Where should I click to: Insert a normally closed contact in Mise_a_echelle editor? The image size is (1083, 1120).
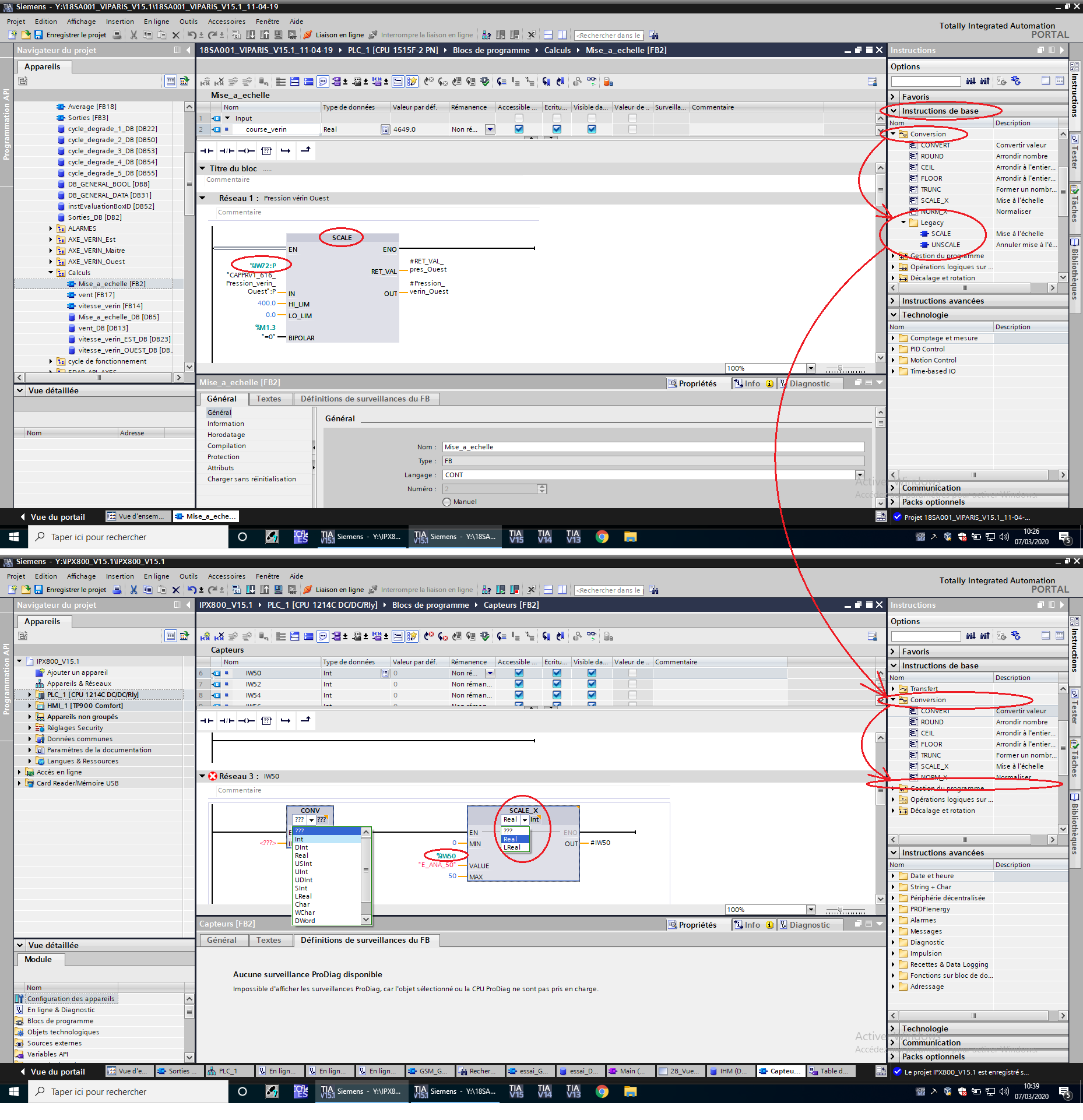(227, 151)
